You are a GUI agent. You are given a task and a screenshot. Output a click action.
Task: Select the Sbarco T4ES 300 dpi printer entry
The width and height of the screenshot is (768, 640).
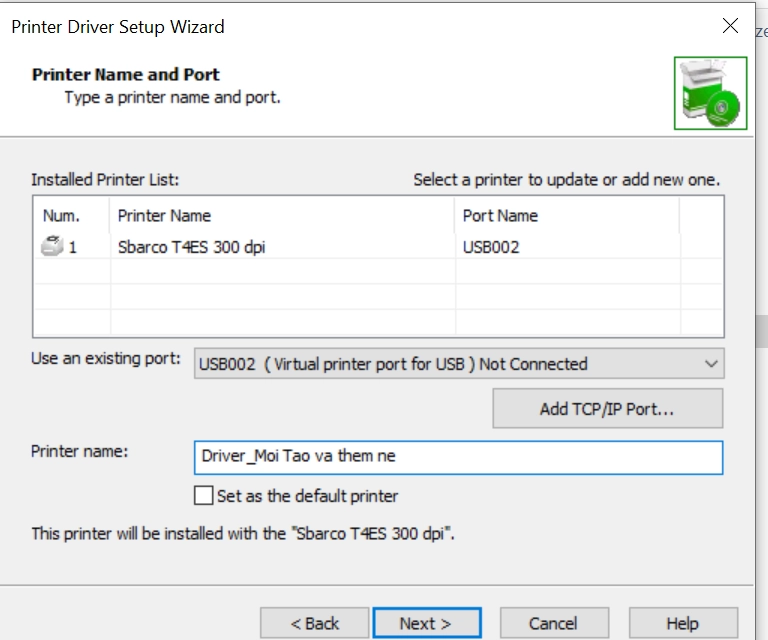point(191,247)
